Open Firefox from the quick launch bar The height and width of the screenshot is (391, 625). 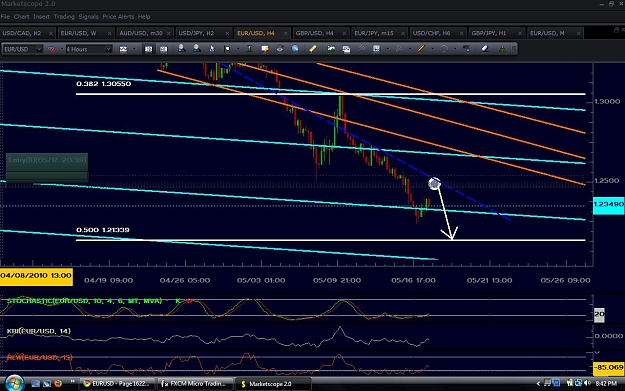pyautogui.click(x=58, y=383)
